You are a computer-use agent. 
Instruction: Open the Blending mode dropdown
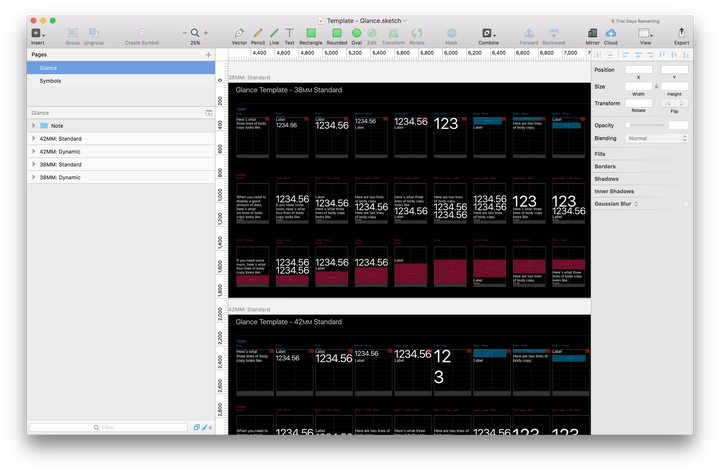pyautogui.click(x=656, y=138)
